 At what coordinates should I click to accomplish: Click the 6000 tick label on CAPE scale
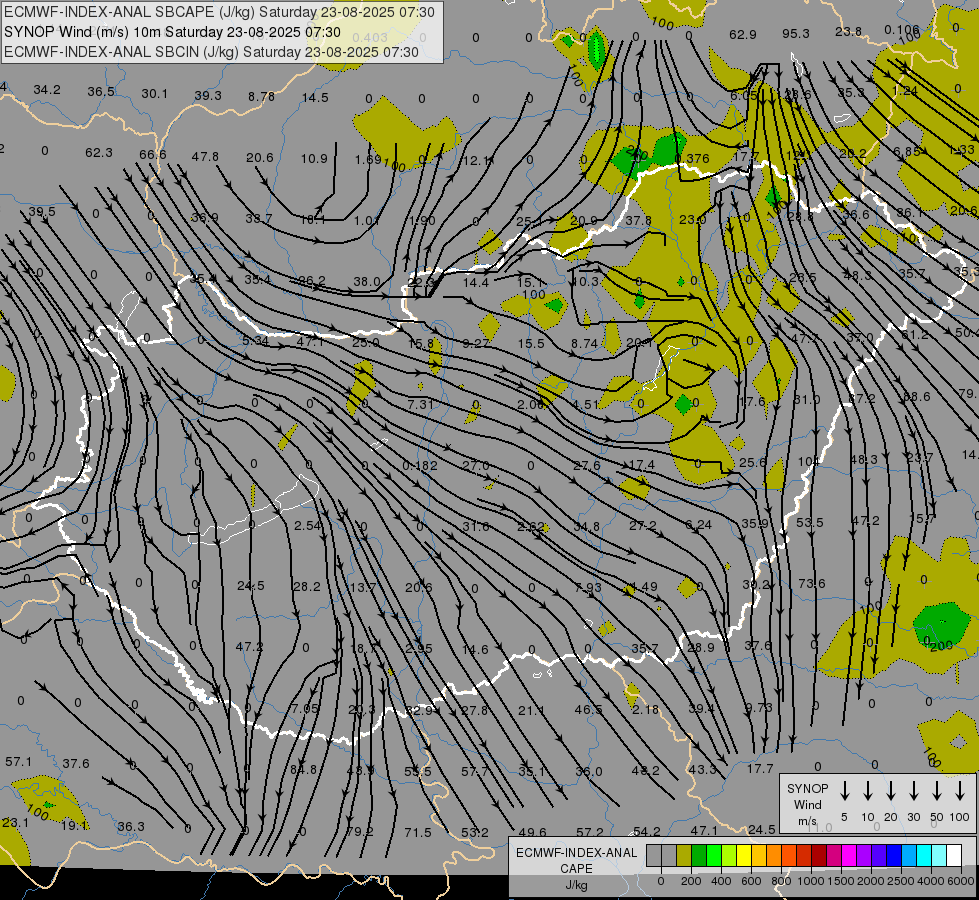coord(960,881)
